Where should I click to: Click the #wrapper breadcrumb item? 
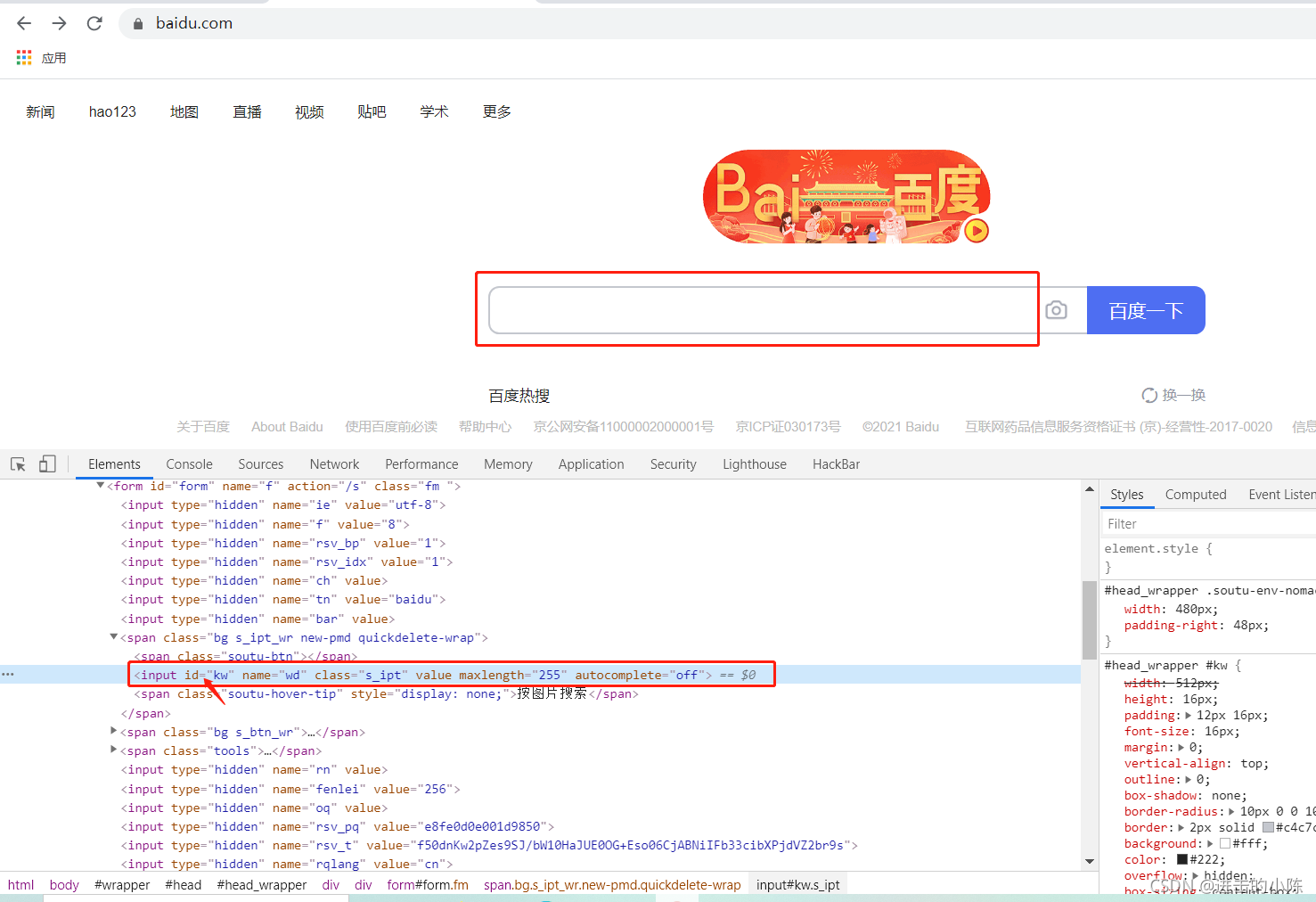[122, 885]
